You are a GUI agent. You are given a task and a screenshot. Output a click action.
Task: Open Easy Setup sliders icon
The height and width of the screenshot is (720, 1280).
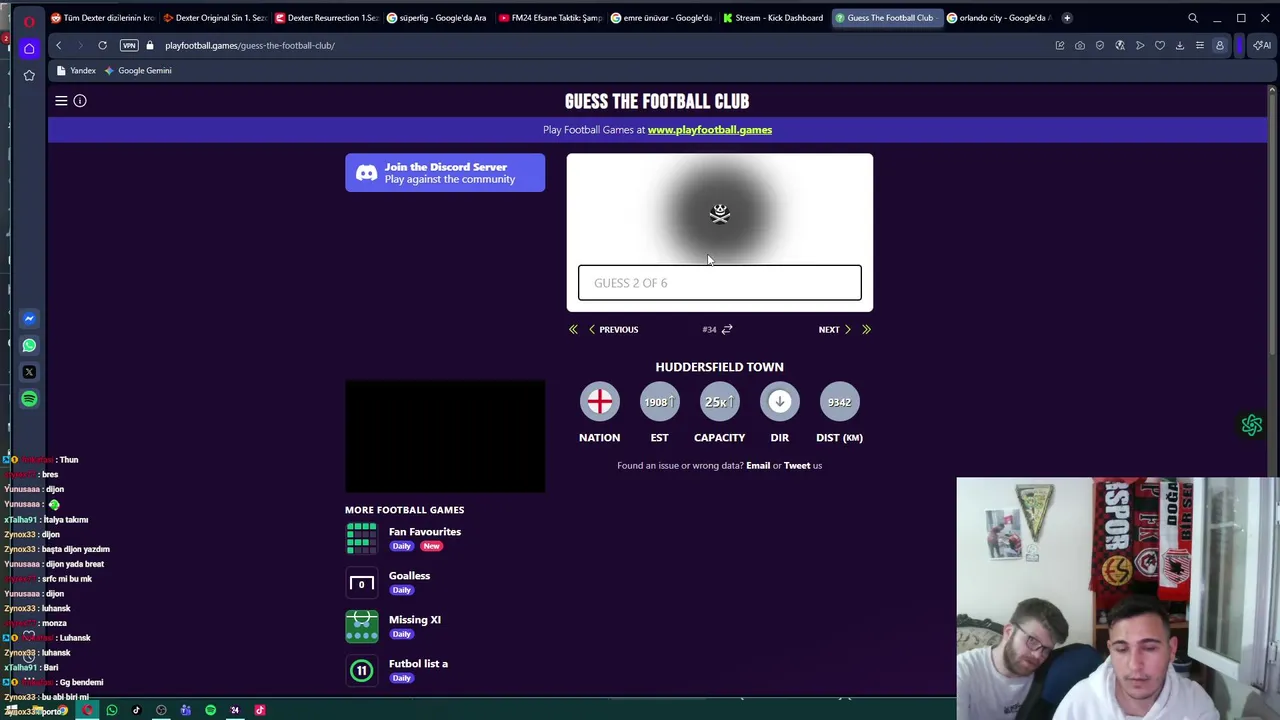1200,45
